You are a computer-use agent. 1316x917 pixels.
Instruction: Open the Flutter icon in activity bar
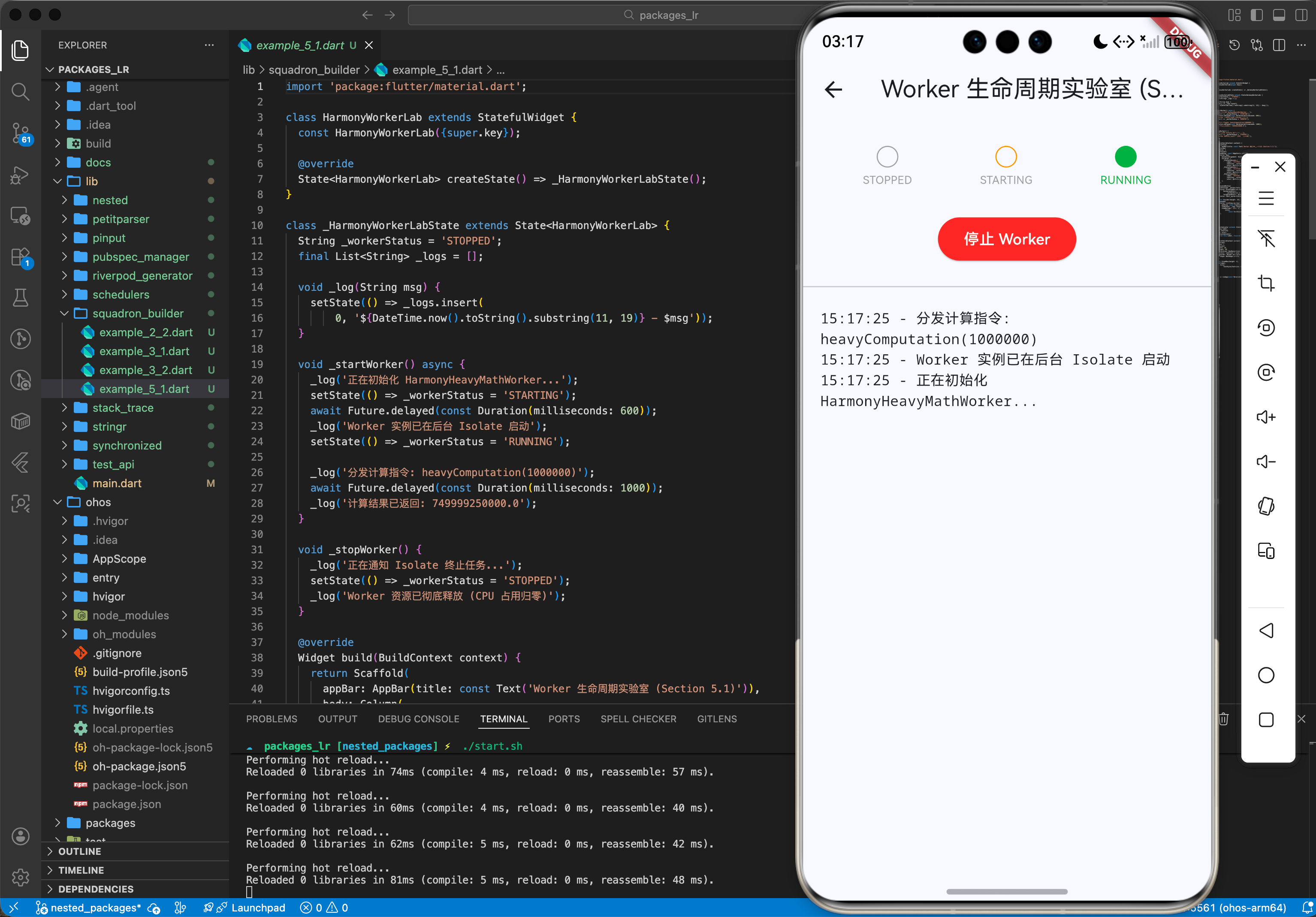[x=20, y=462]
